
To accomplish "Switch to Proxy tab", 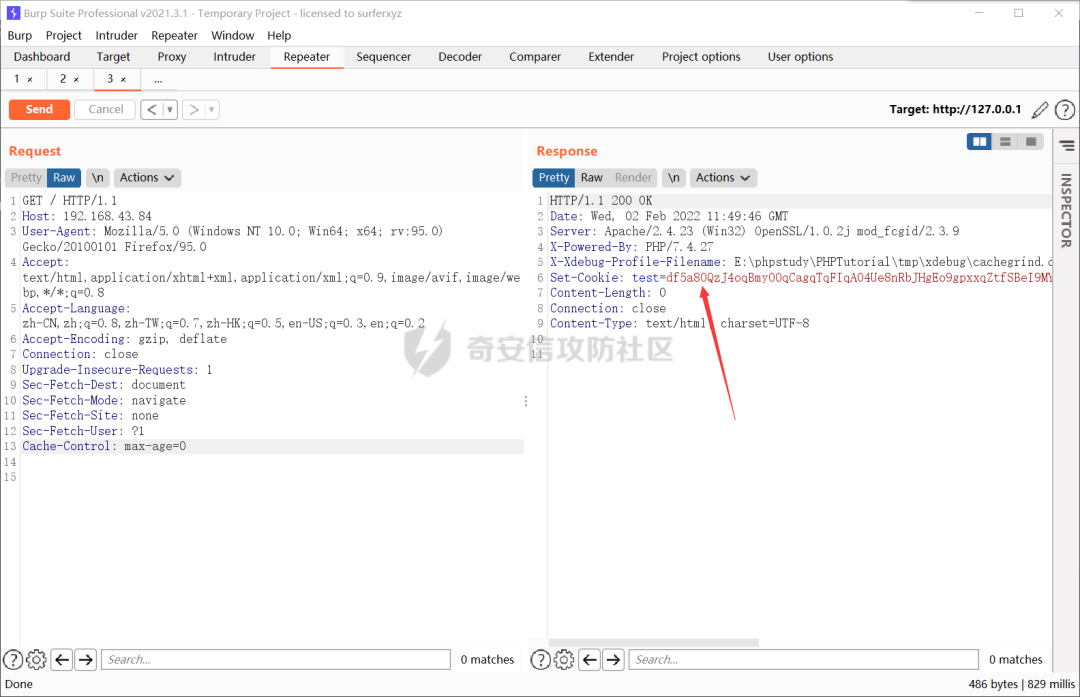I will [172, 56].
